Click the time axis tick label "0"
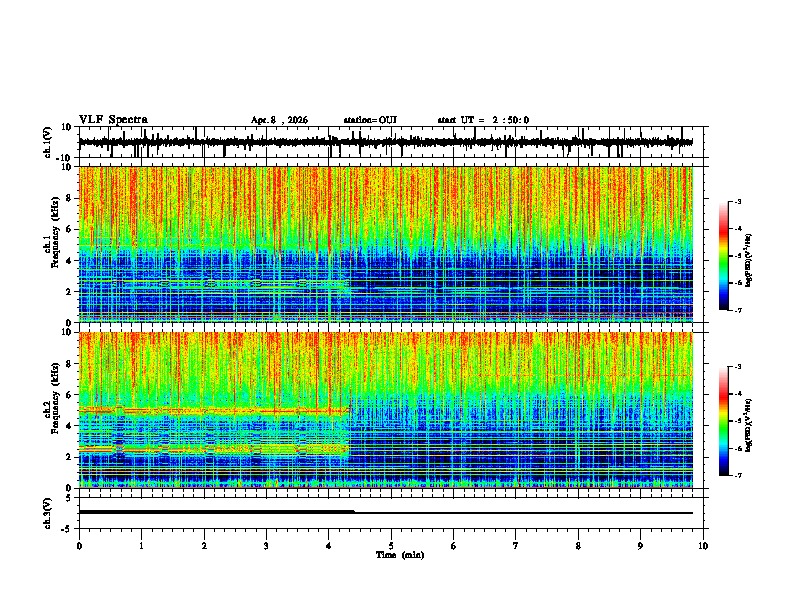The image size is (792, 612). (79, 546)
